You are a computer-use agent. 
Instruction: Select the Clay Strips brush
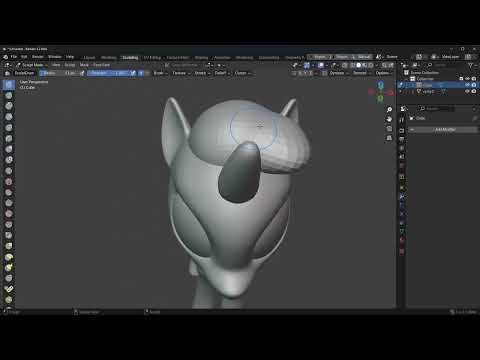(x=9, y=117)
